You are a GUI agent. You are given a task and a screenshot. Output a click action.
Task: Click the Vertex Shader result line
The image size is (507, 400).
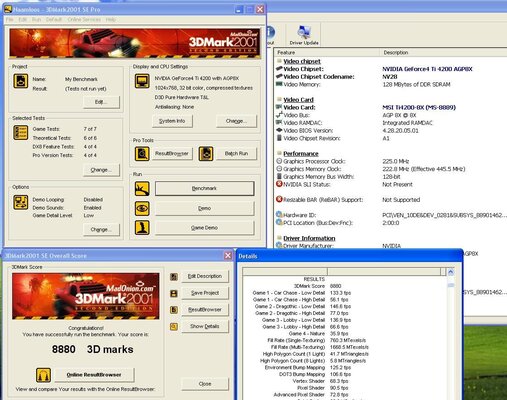[320, 381]
